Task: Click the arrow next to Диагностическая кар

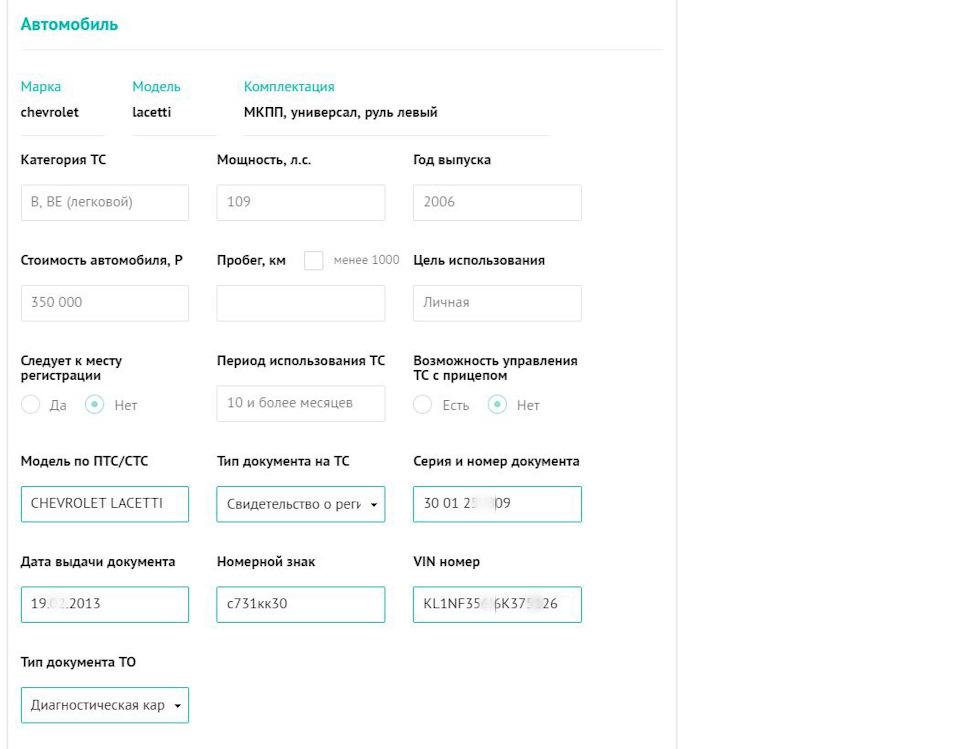Action: point(178,706)
